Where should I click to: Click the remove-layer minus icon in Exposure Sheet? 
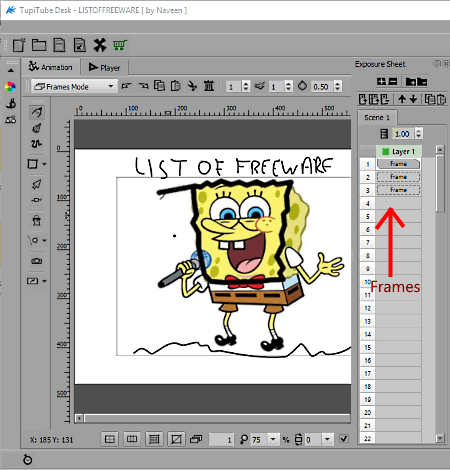(393, 81)
